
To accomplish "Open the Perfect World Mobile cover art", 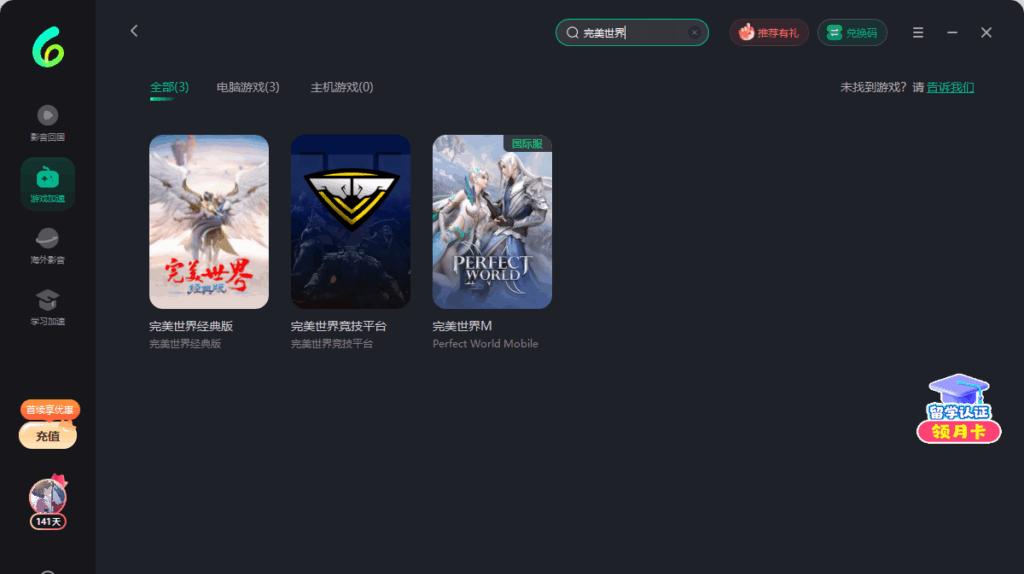I will point(492,222).
